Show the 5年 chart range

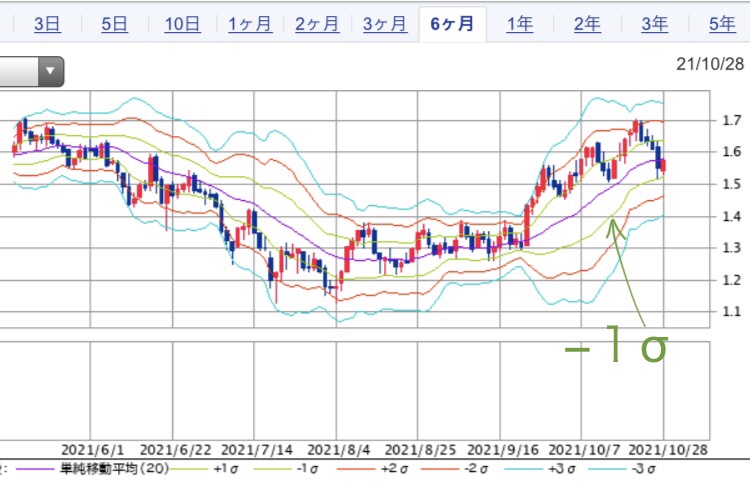(x=722, y=24)
